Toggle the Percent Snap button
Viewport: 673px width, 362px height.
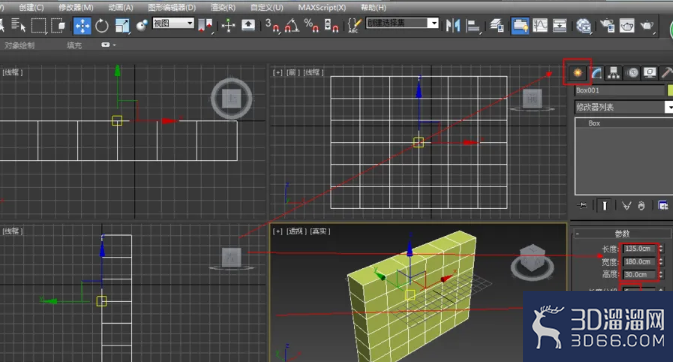(x=311, y=25)
